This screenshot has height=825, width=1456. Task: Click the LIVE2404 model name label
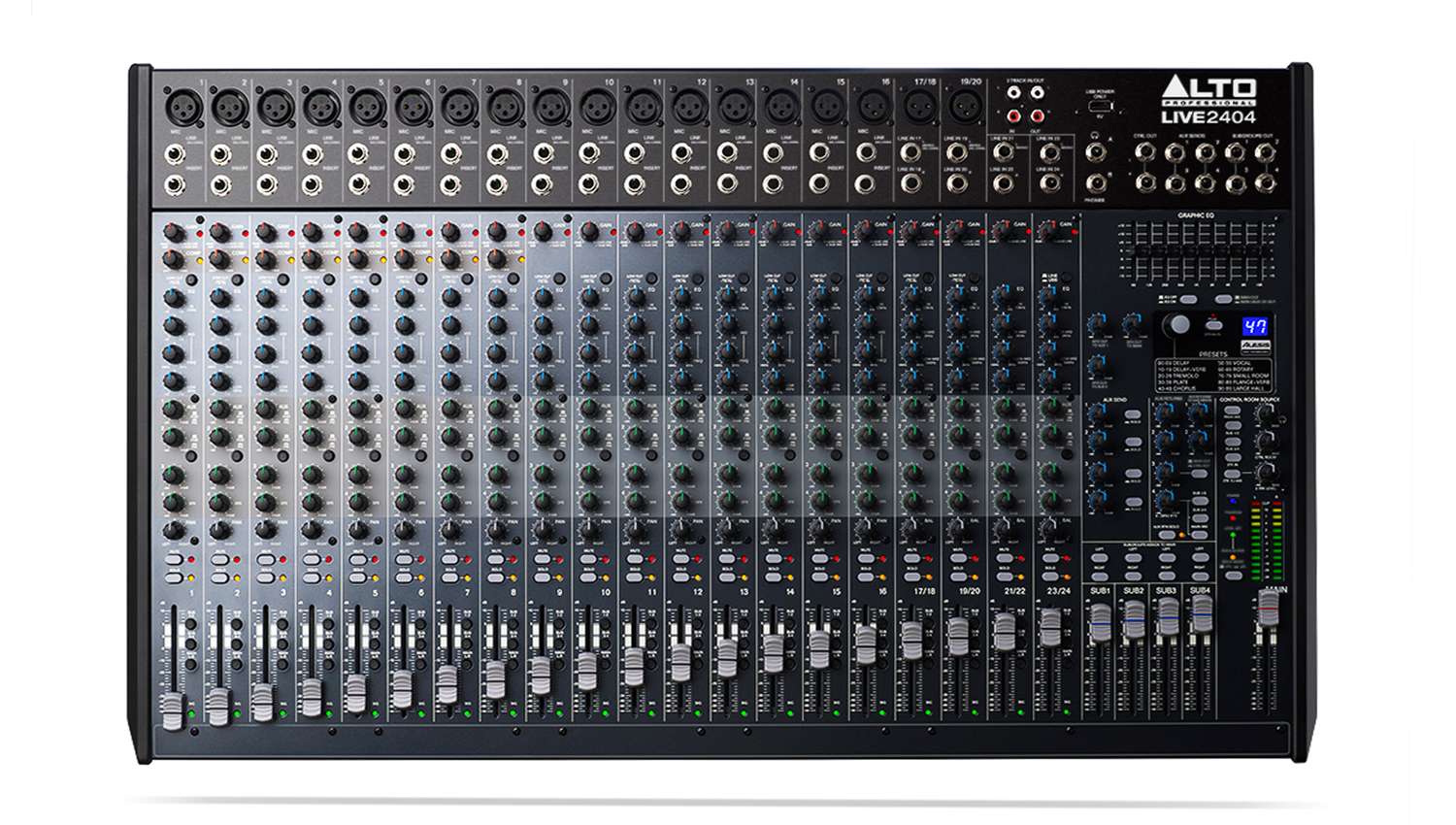tap(1208, 116)
